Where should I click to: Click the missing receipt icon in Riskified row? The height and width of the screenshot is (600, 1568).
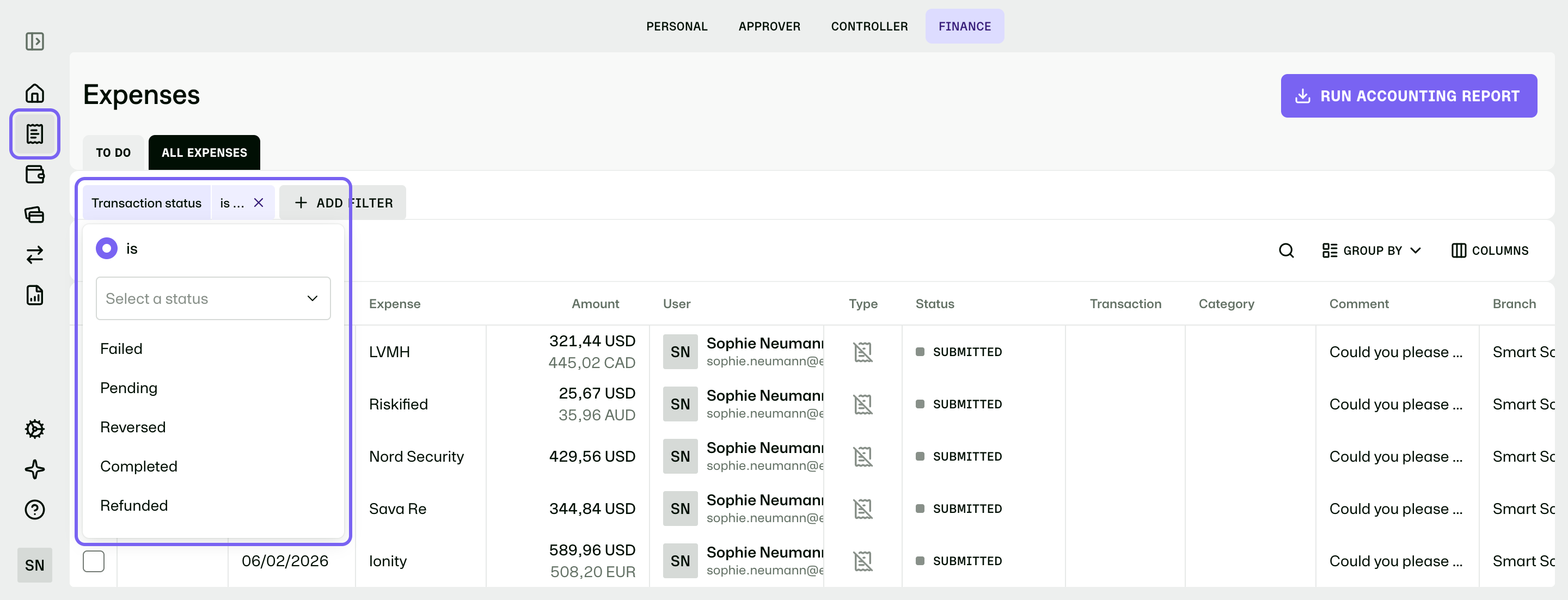tap(862, 404)
